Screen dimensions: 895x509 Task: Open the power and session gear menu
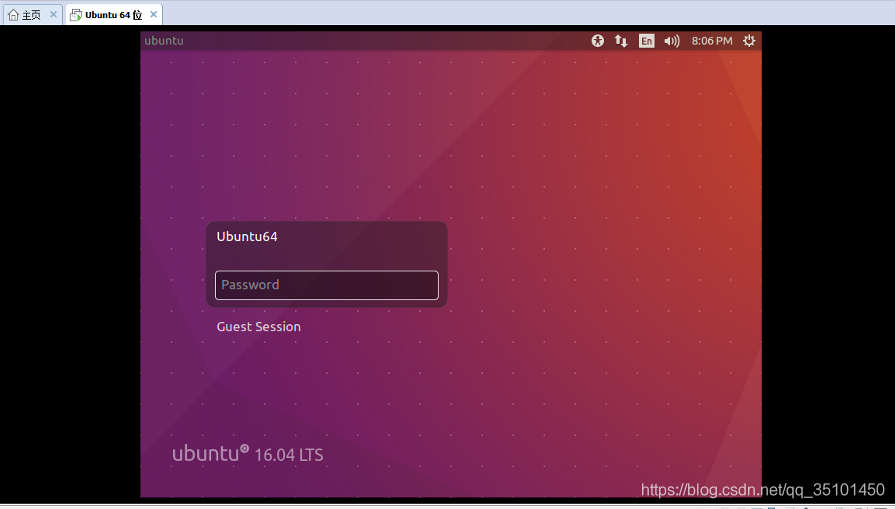tap(749, 41)
